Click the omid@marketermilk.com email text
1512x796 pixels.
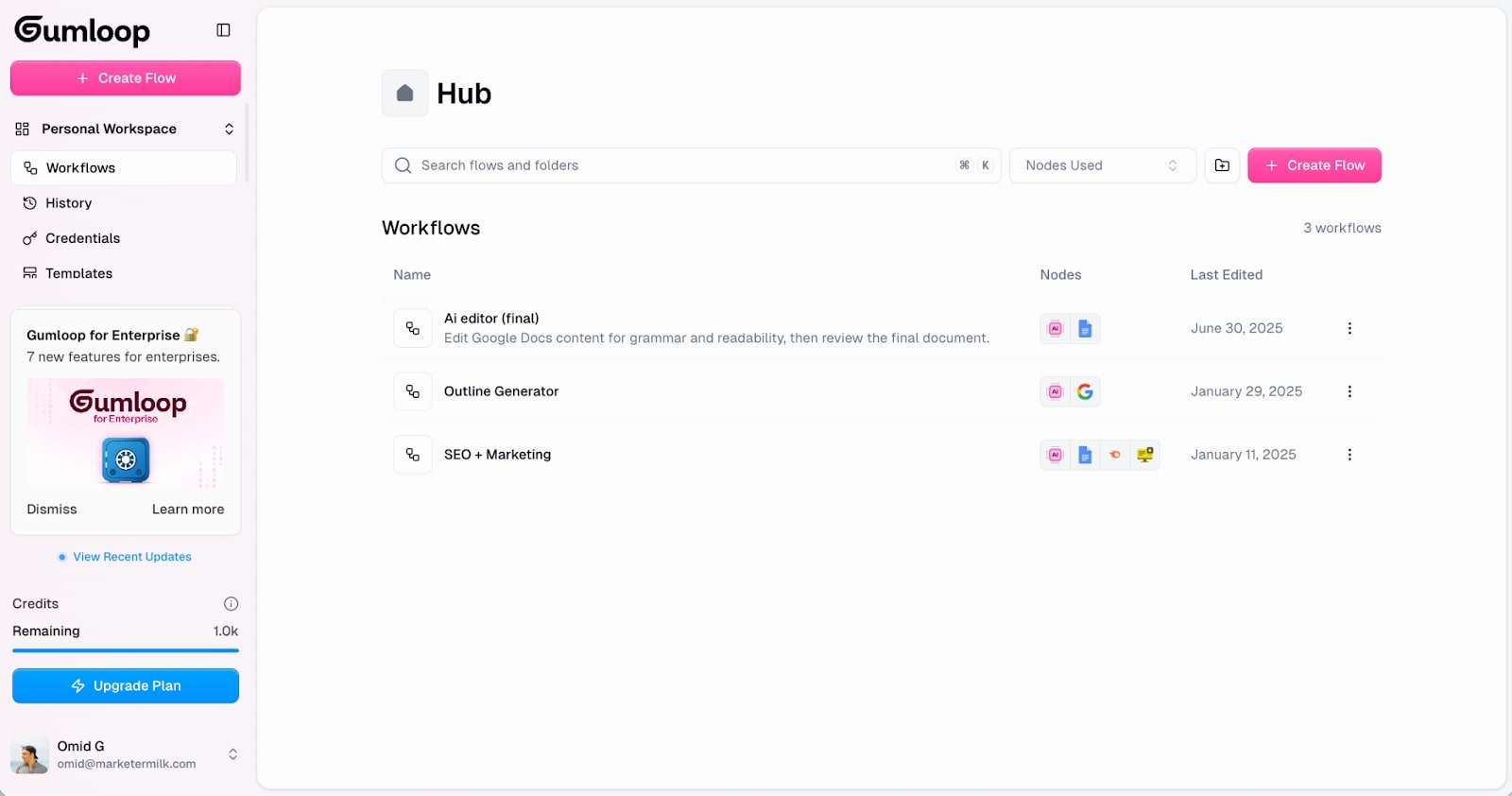coord(127,764)
